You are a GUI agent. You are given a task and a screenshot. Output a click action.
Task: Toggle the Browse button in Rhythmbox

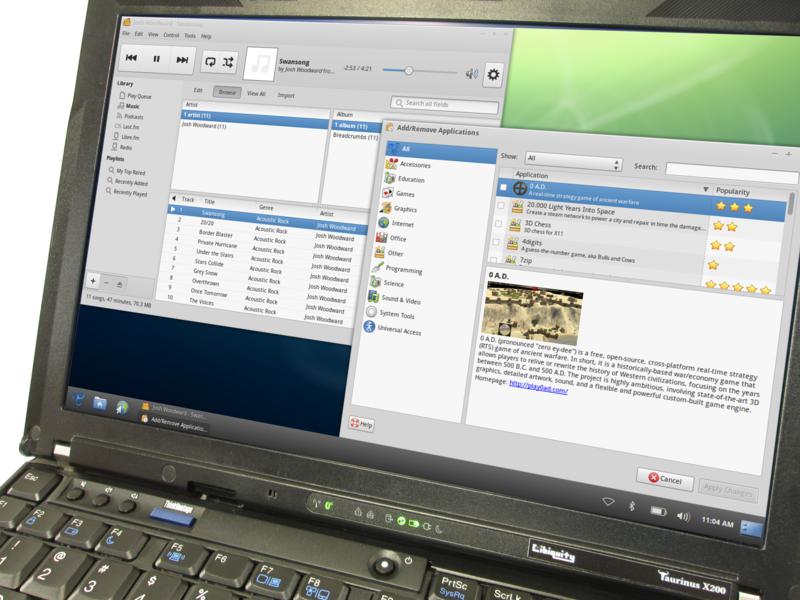[x=227, y=92]
